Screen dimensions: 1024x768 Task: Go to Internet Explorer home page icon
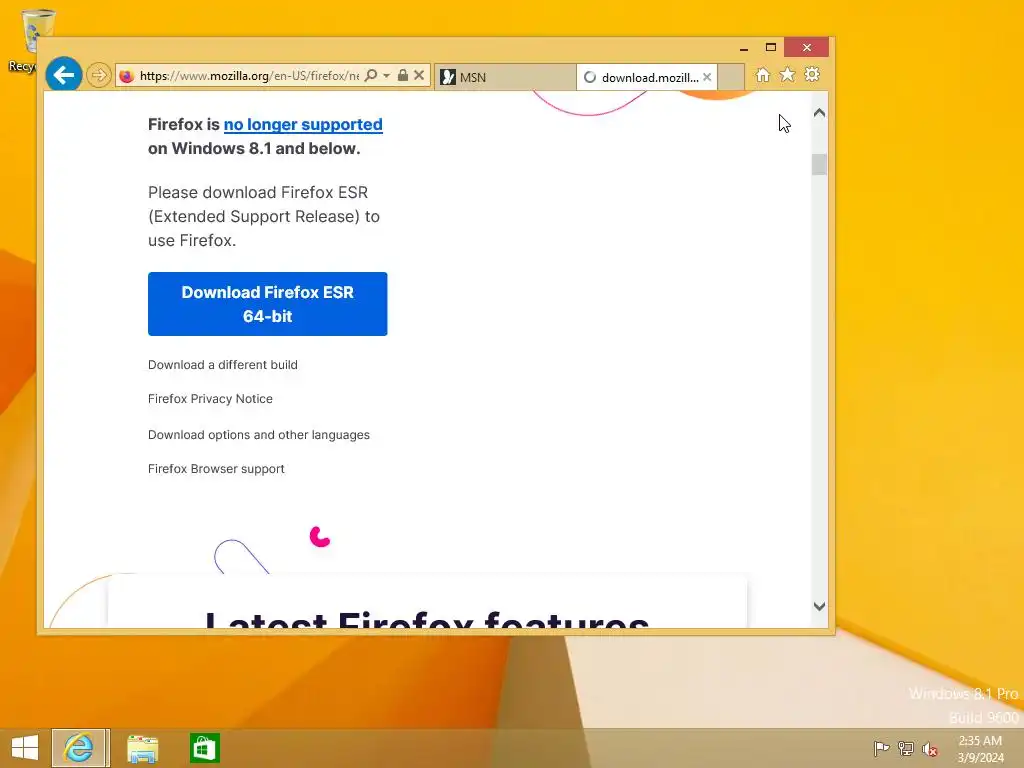763,75
